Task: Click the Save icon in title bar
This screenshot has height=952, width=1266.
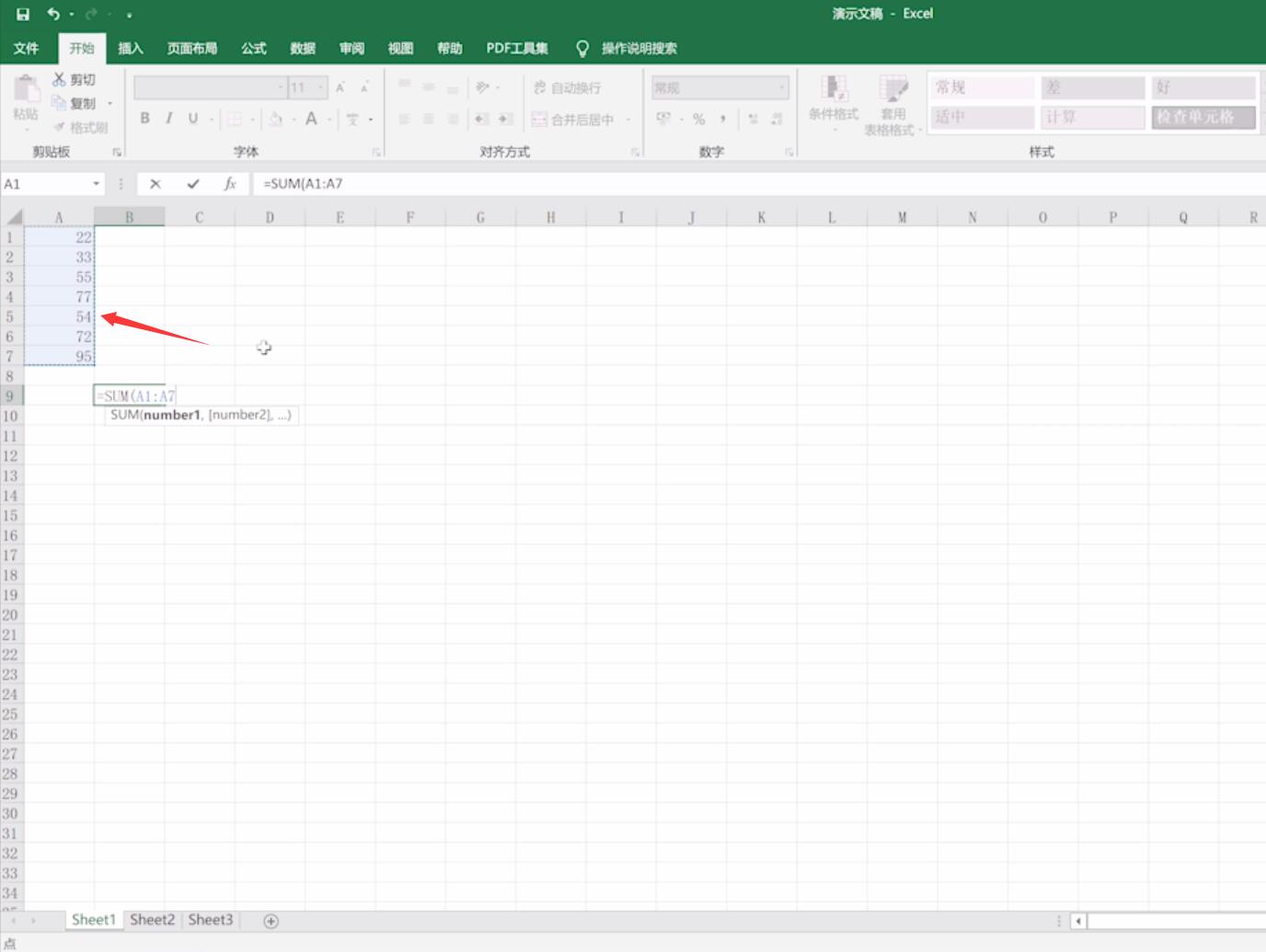Action: (x=23, y=14)
